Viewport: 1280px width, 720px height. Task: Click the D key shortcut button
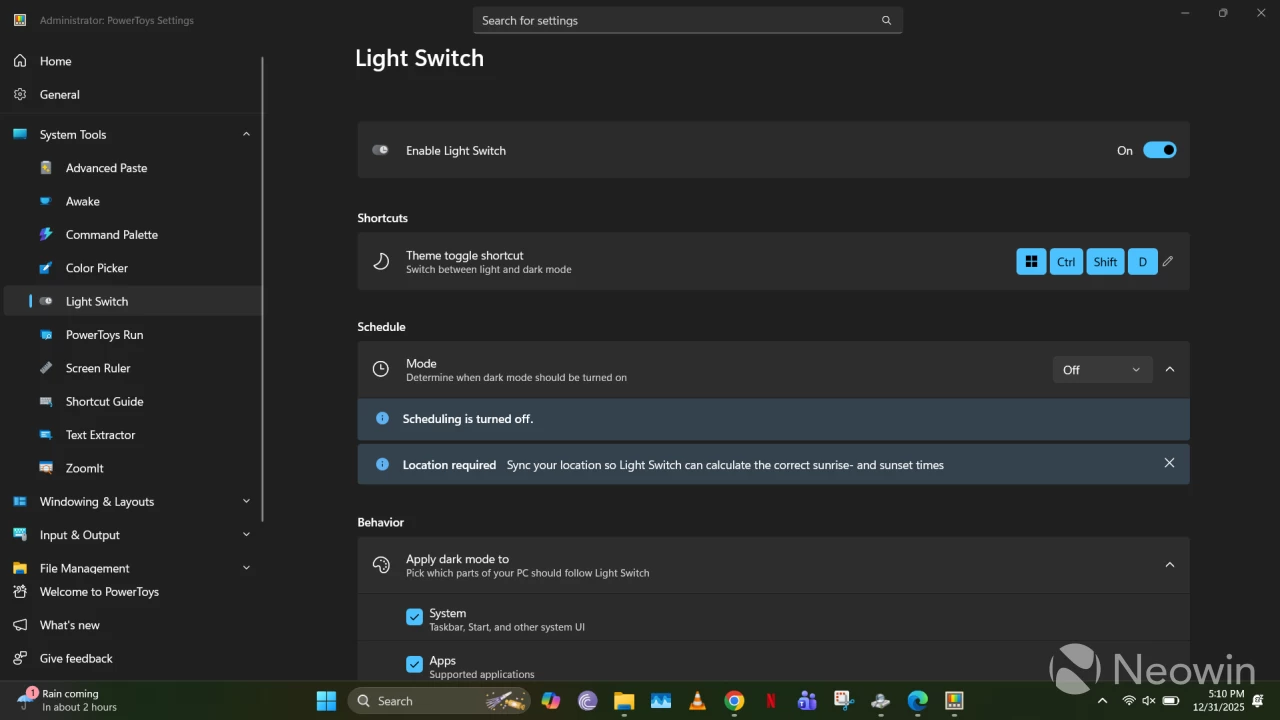[1142, 262]
